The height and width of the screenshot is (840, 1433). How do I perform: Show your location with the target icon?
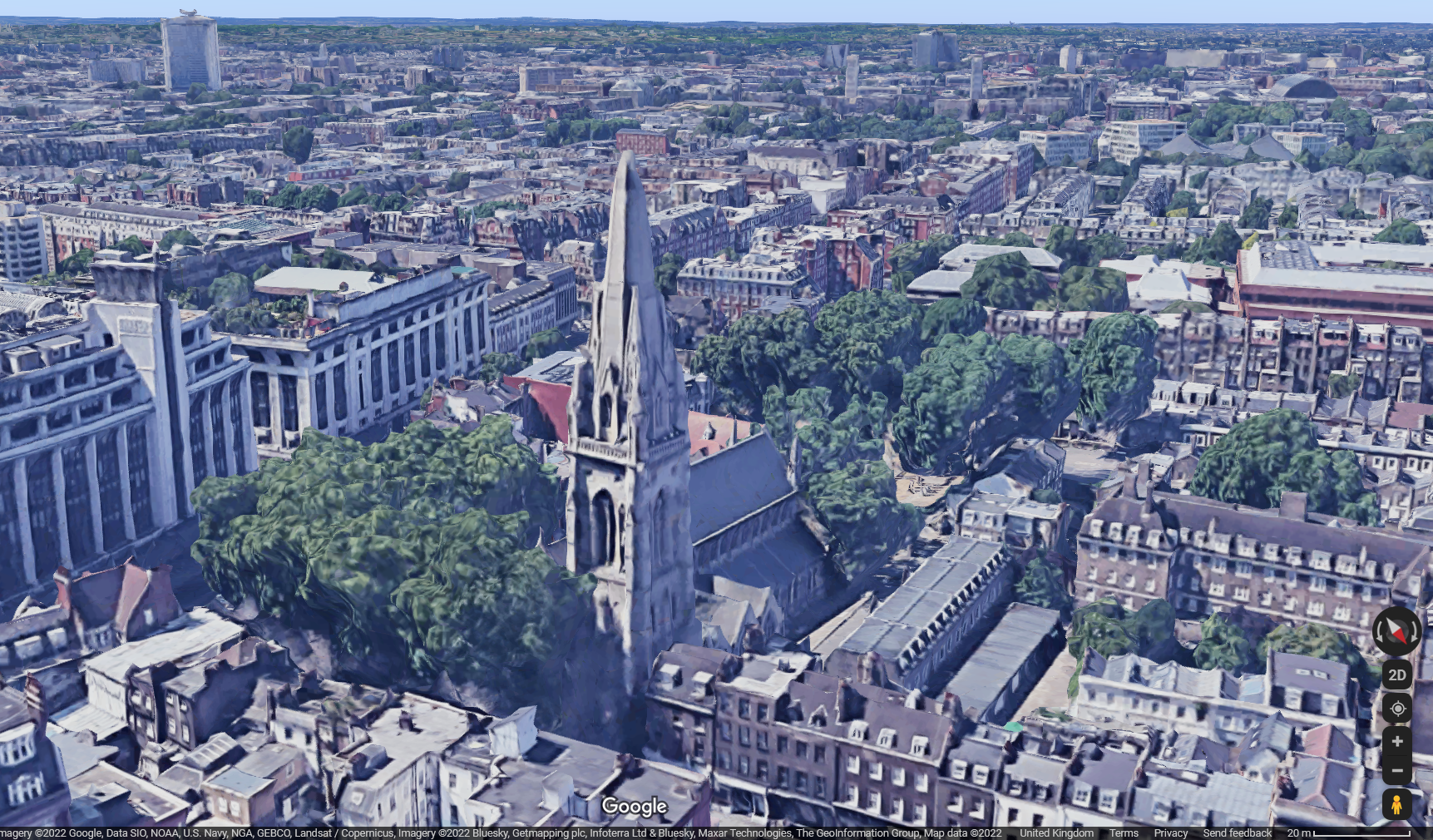coord(1397,708)
